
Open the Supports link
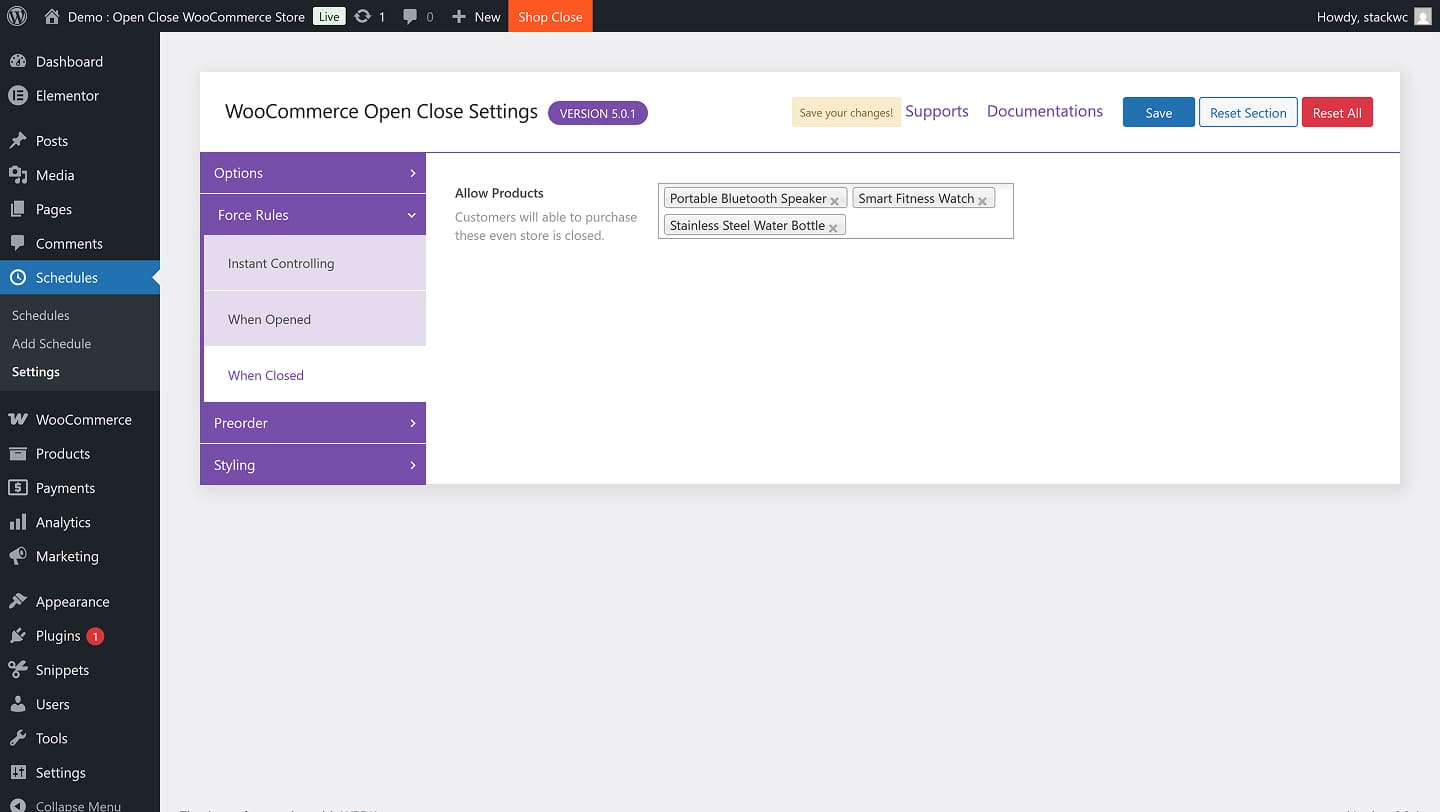pyautogui.click(x=937, y=111)
